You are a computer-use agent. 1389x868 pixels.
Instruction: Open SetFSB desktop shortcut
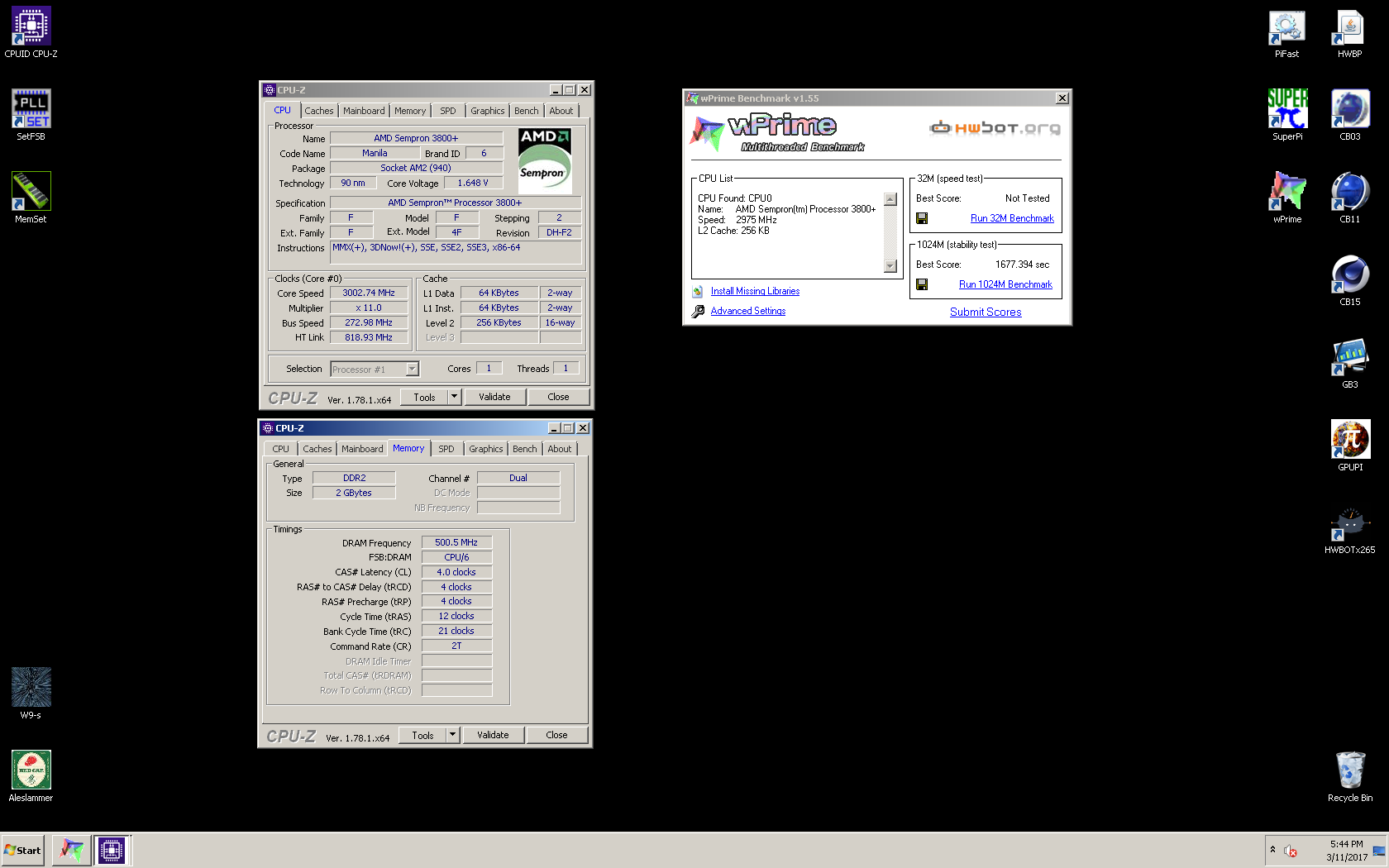(31, 116)
